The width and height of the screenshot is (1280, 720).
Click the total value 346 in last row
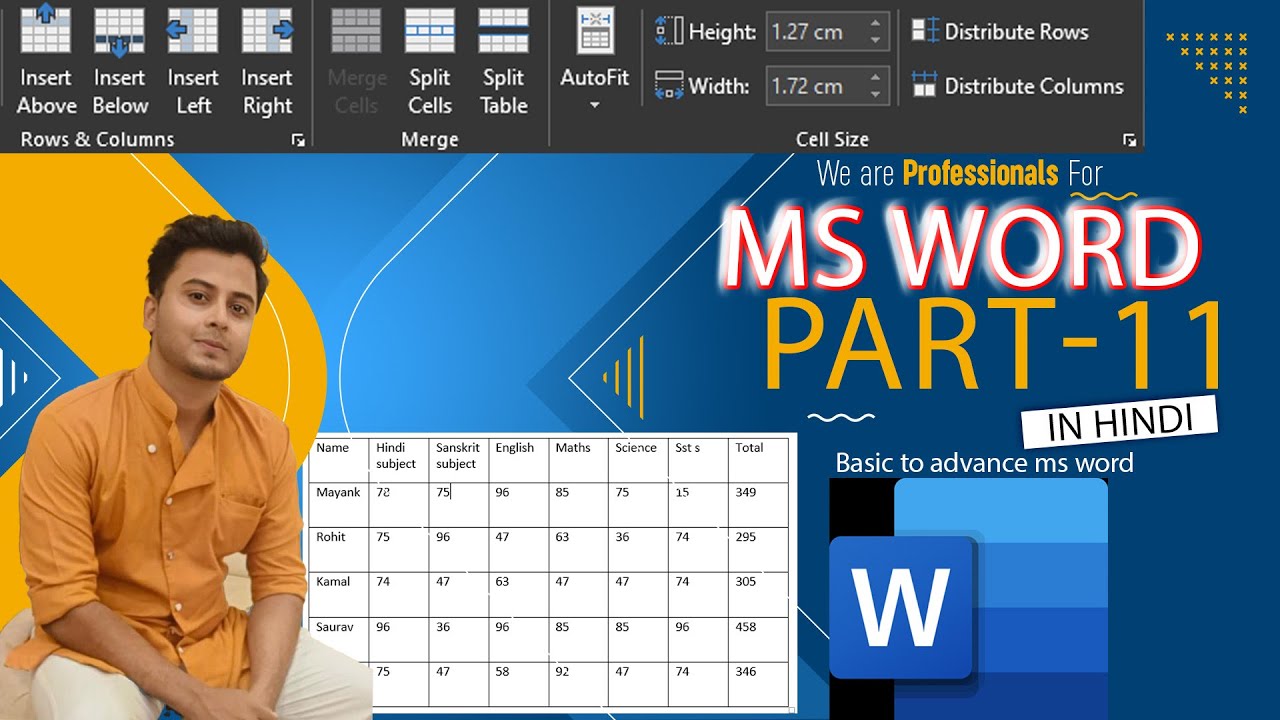745,672
